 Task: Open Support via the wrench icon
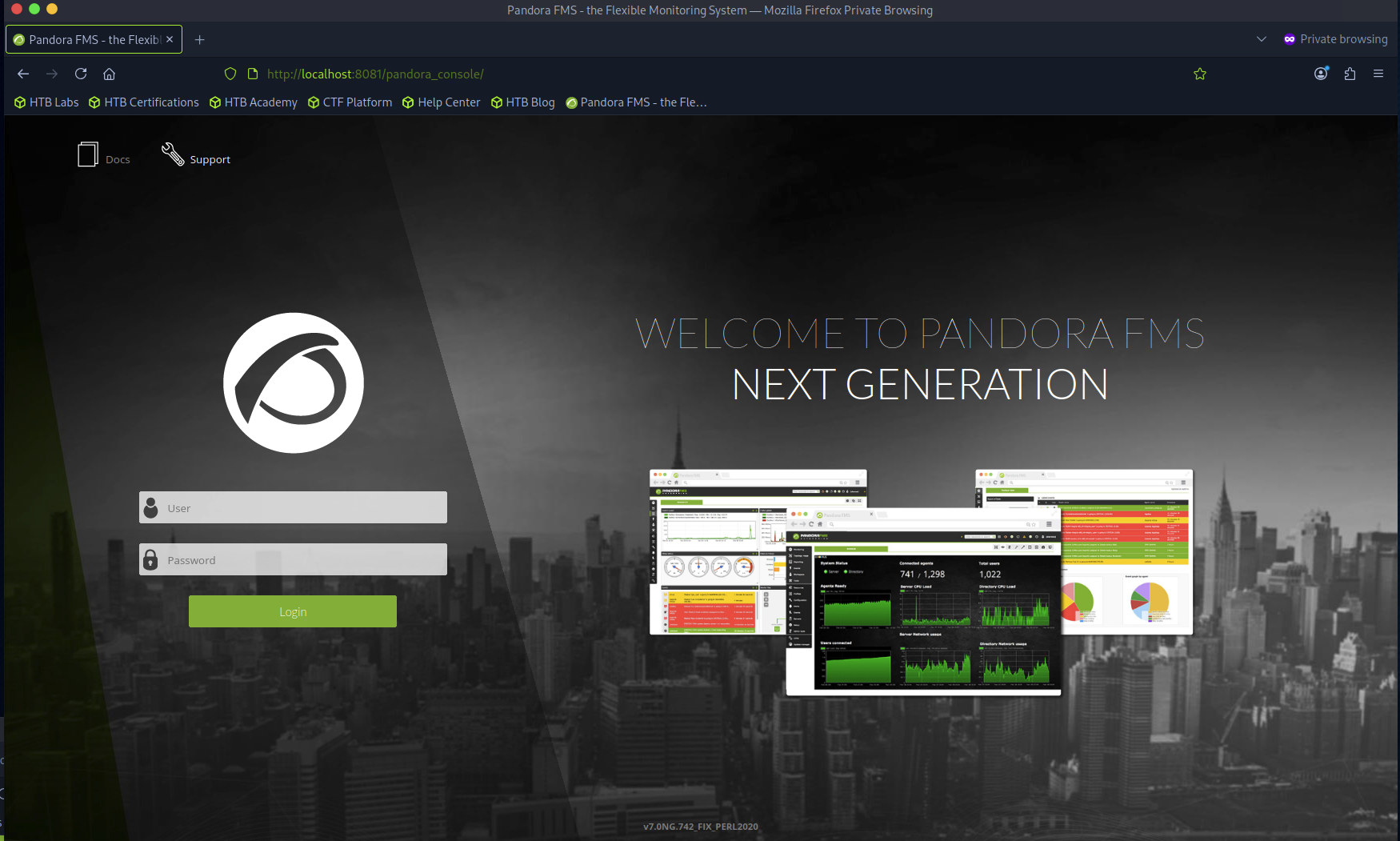173,154
